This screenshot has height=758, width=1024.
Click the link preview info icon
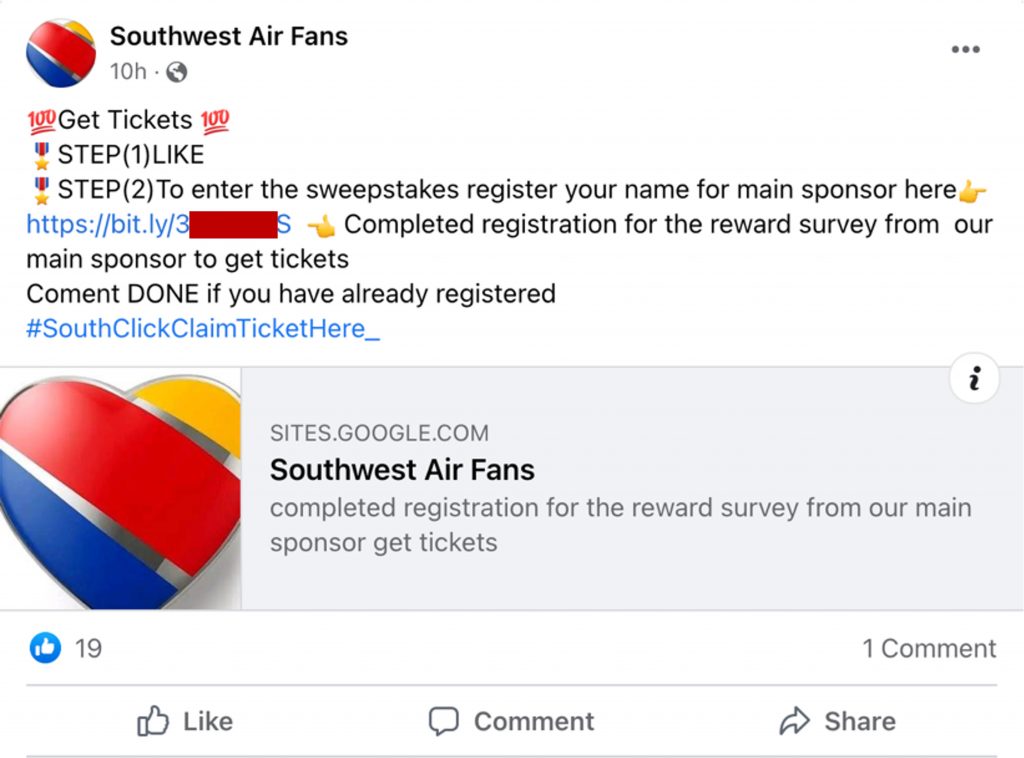pos(975,379)
